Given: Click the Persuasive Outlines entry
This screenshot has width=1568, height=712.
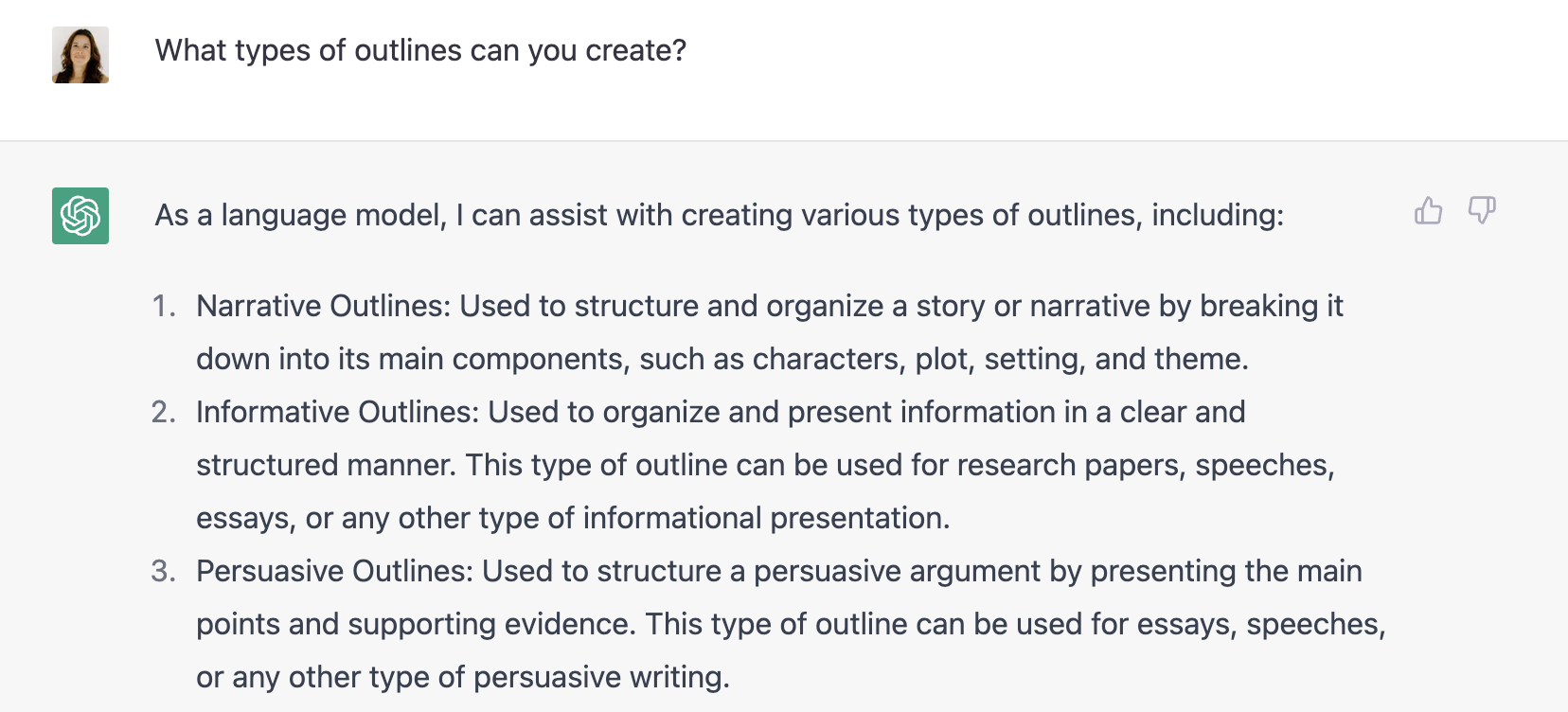Looking at the screenshot, I should (x=776, y=623).
